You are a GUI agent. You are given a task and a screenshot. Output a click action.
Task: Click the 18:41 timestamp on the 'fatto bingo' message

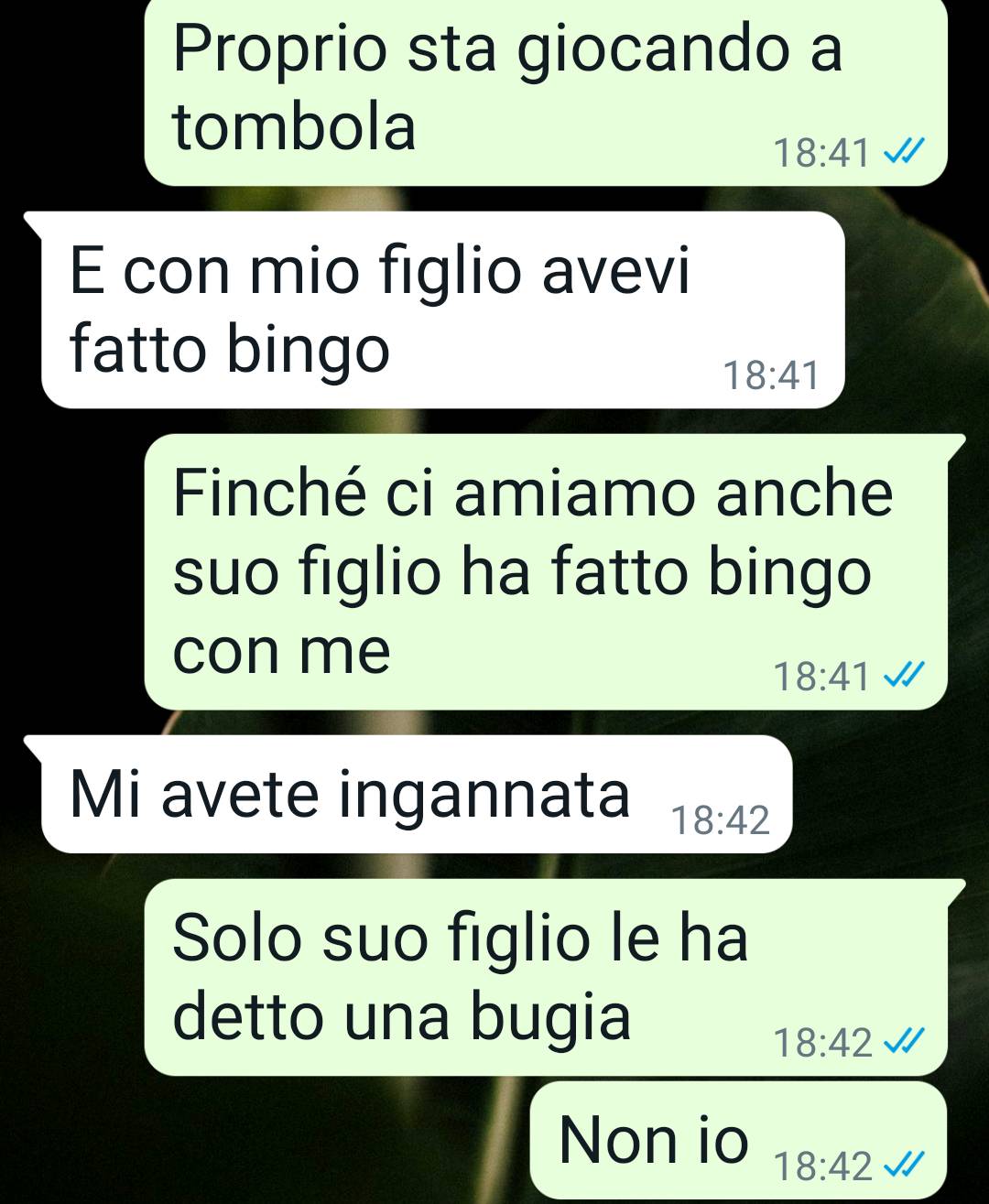coord(770,375)
